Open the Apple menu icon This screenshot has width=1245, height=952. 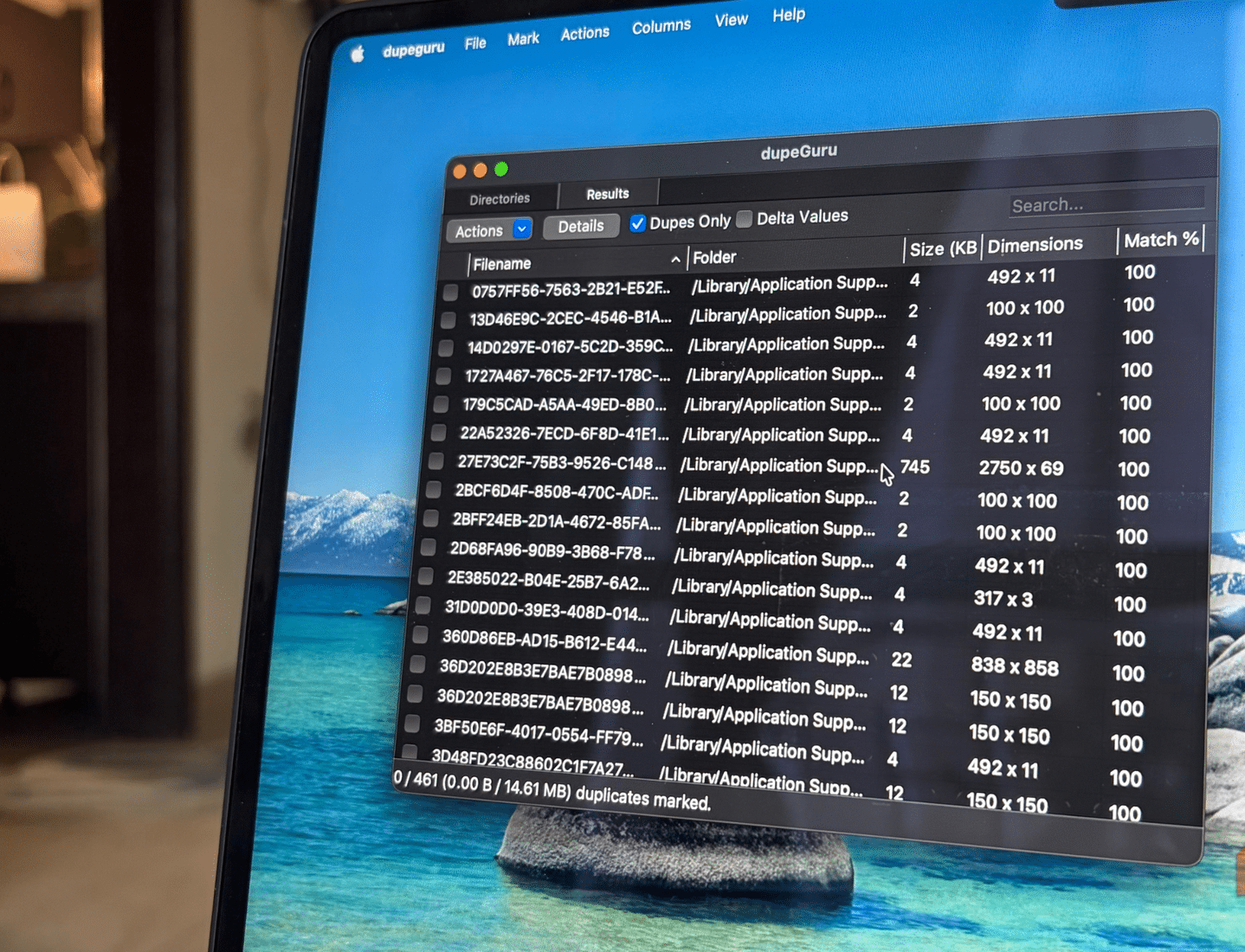click(x=357, y=55)
